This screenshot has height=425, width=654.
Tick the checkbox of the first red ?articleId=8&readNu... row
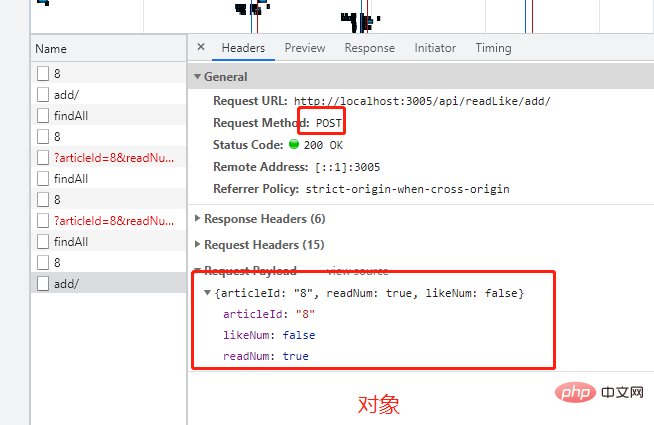(43, 158)
